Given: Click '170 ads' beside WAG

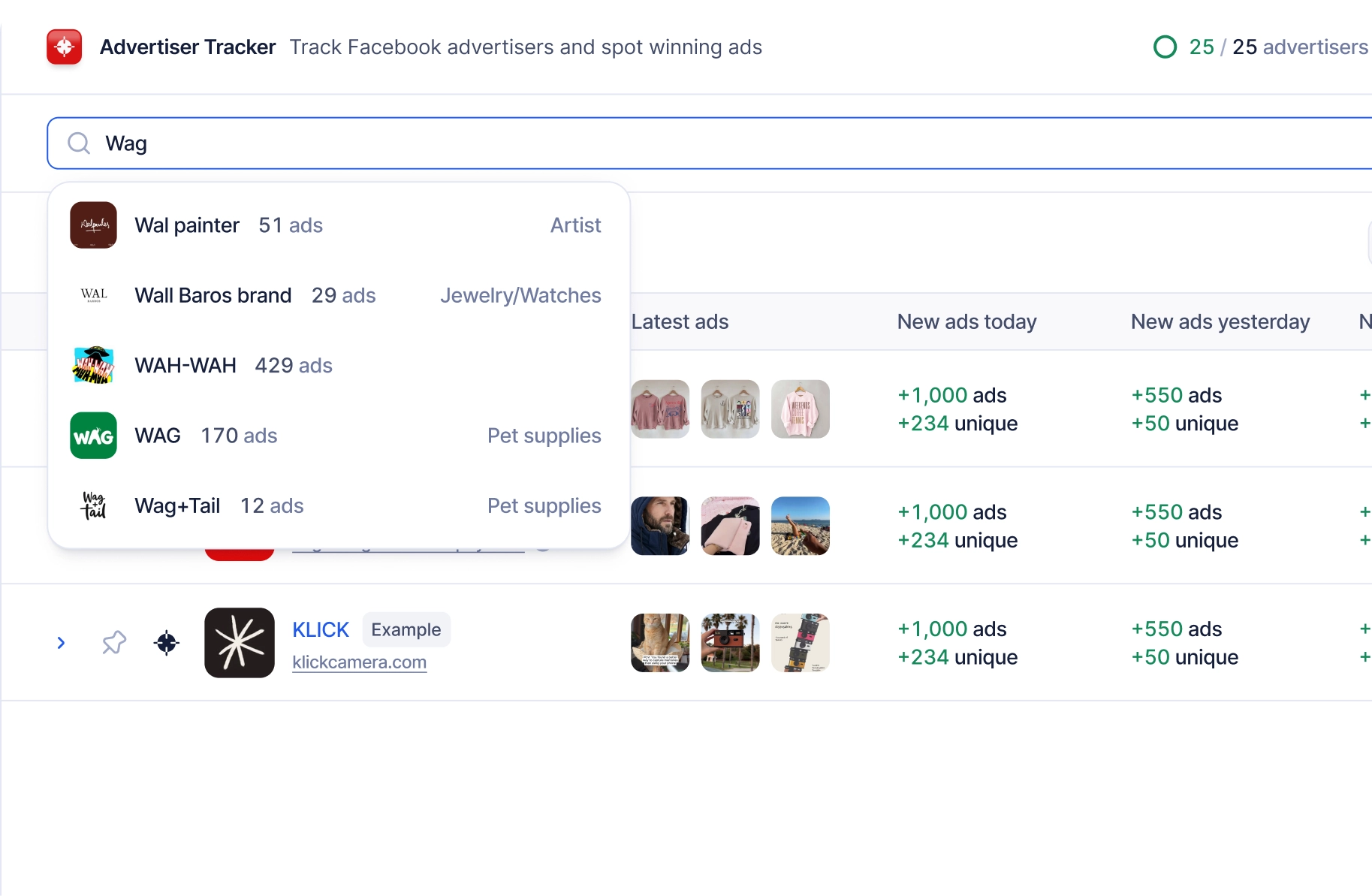Looking at the screenshot, I should coord(239,436).
